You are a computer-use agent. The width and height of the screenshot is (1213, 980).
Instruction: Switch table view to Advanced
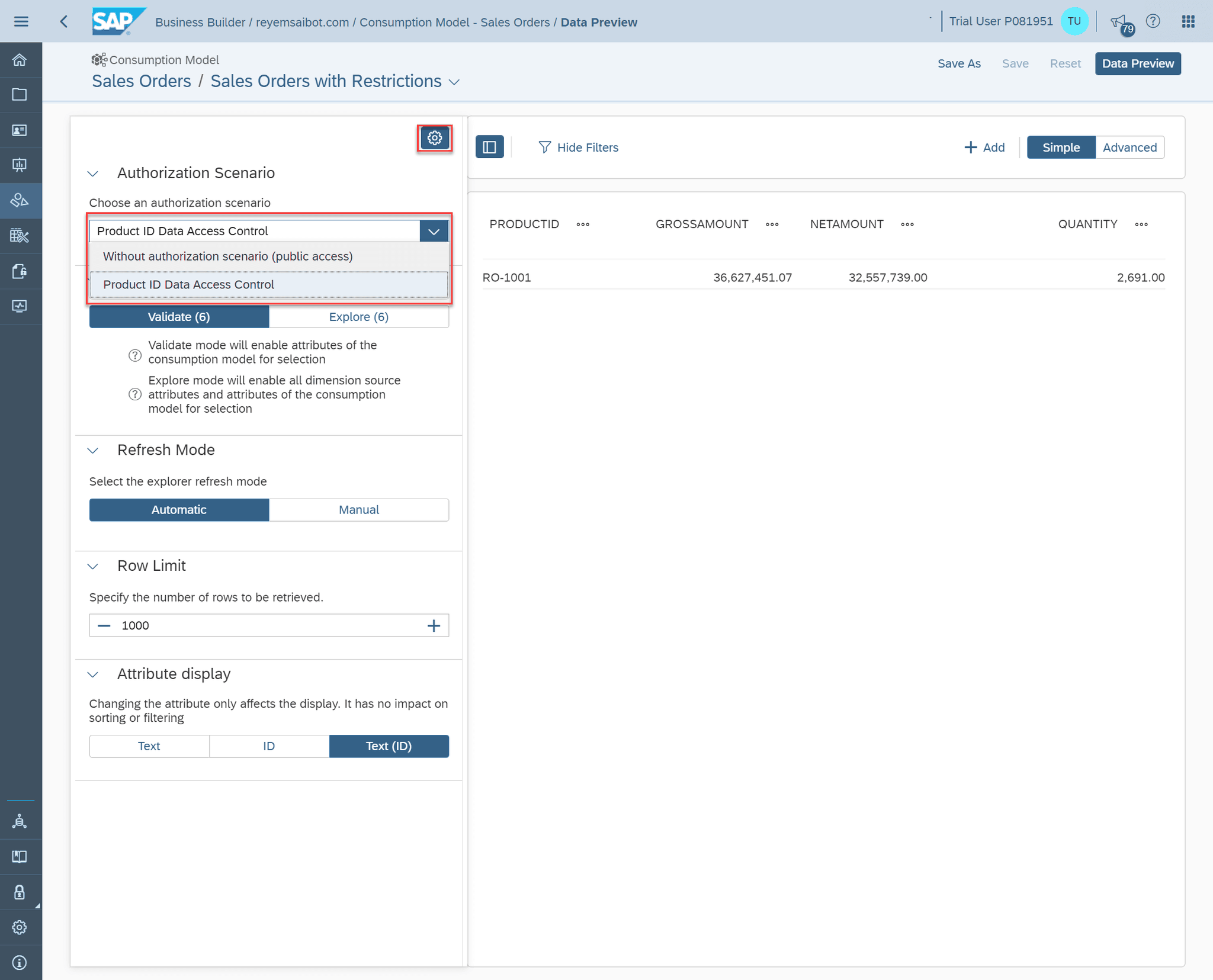1128,147
